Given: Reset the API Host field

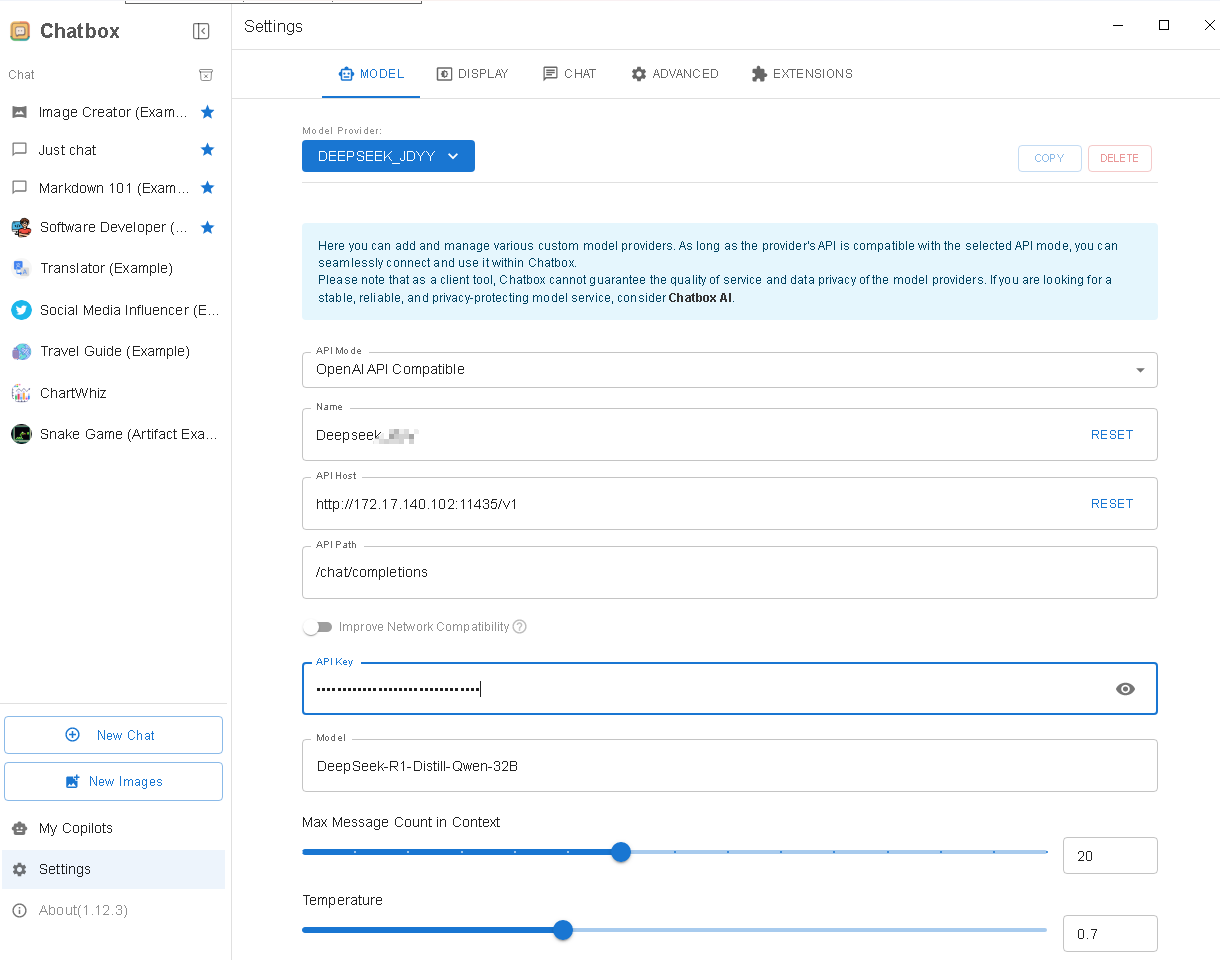Looking at the screenshot, I should click(x=1112, y=504).
